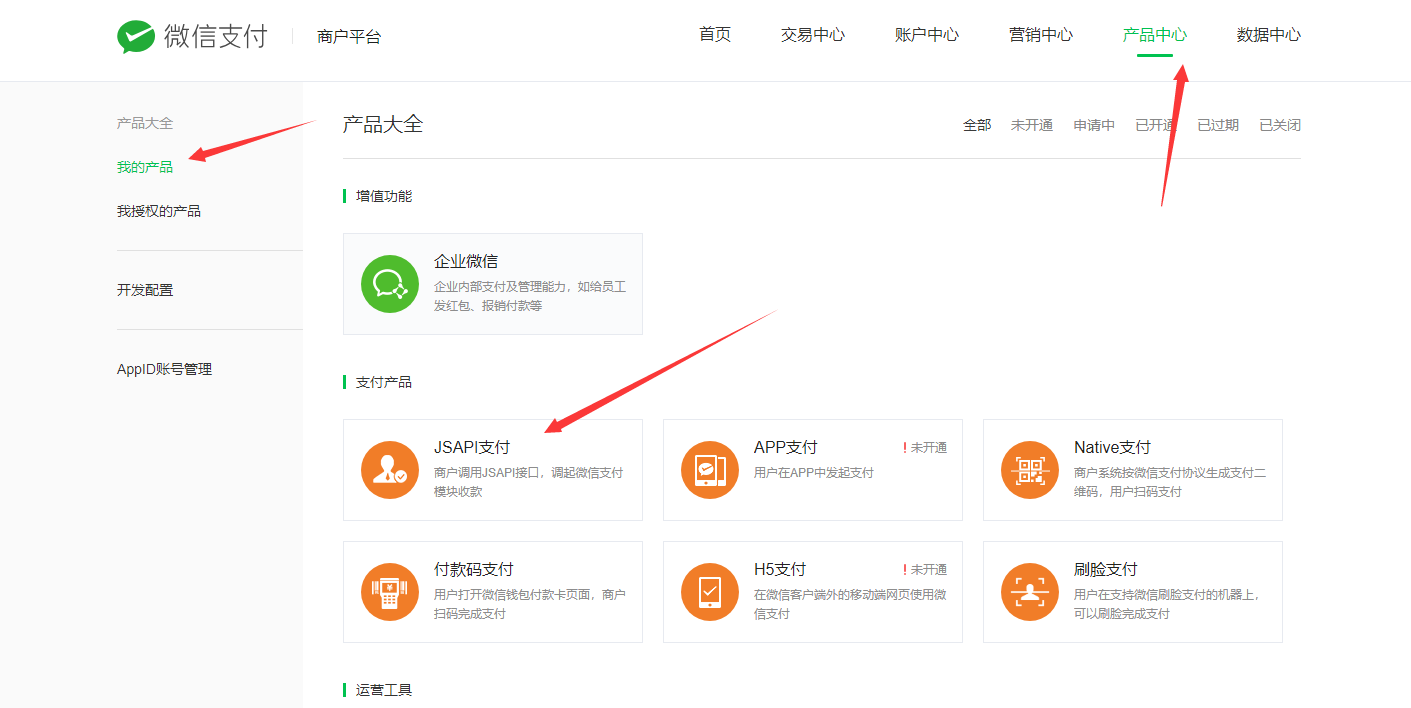The width and height of the screenshot is (1411, 708).
Task: Open AppID账号管理 in sidebar
Action: (x=164, y=369)
